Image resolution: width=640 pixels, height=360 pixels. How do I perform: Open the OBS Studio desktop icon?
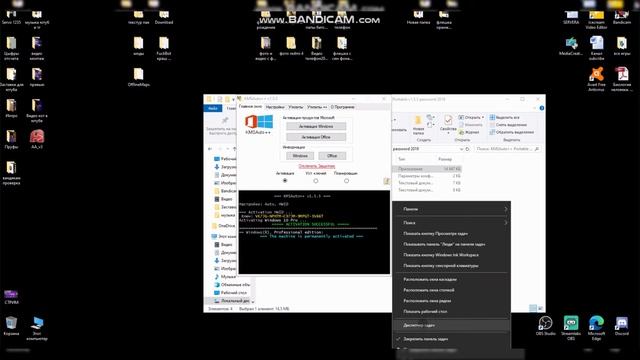546,326
